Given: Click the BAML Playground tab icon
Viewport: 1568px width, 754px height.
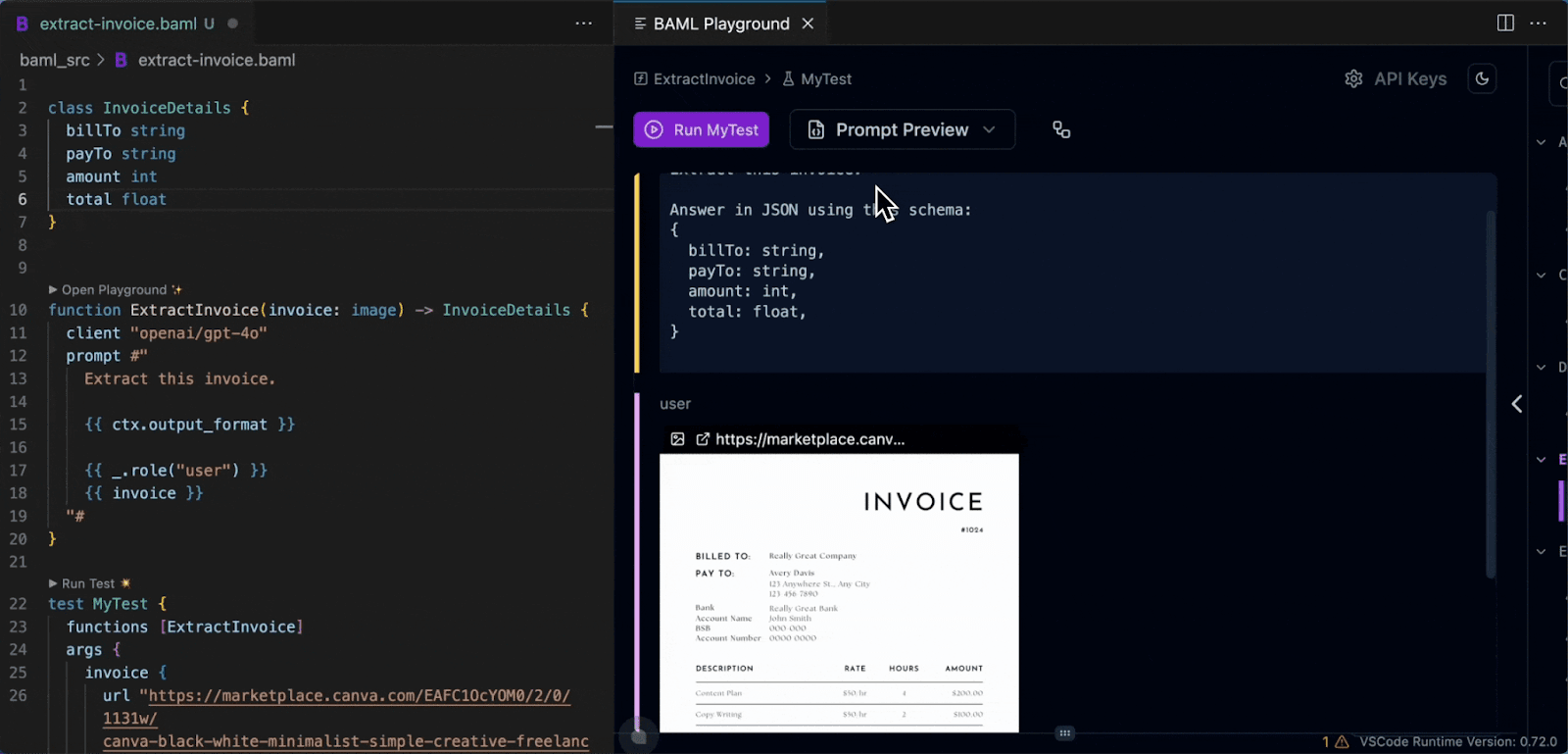Looking at the screenshot, I should click(640, 24).
